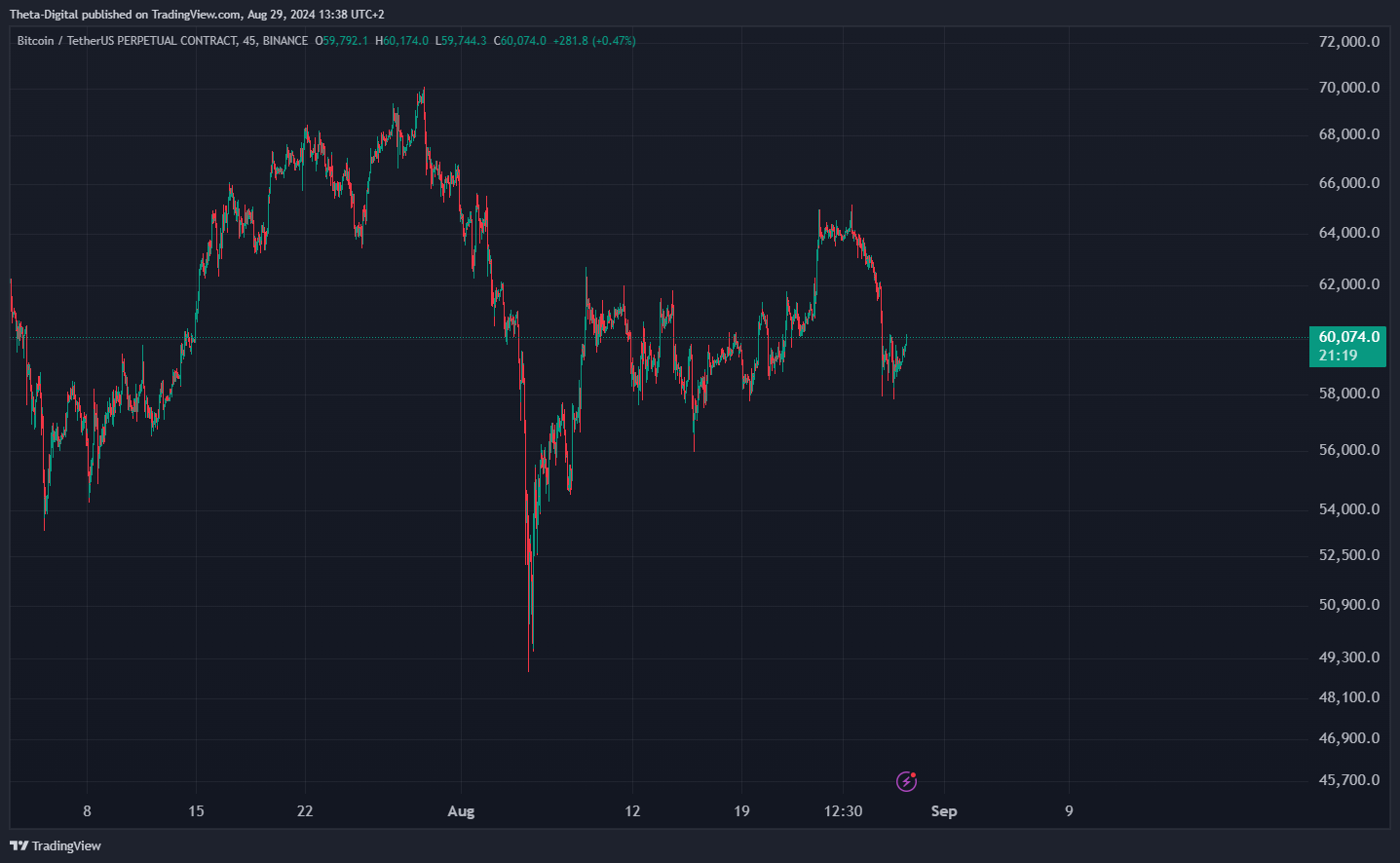1400x863 pixels.
Task: Click the Theta-Digital published on TradingView.com header
Action: [197, 15]
